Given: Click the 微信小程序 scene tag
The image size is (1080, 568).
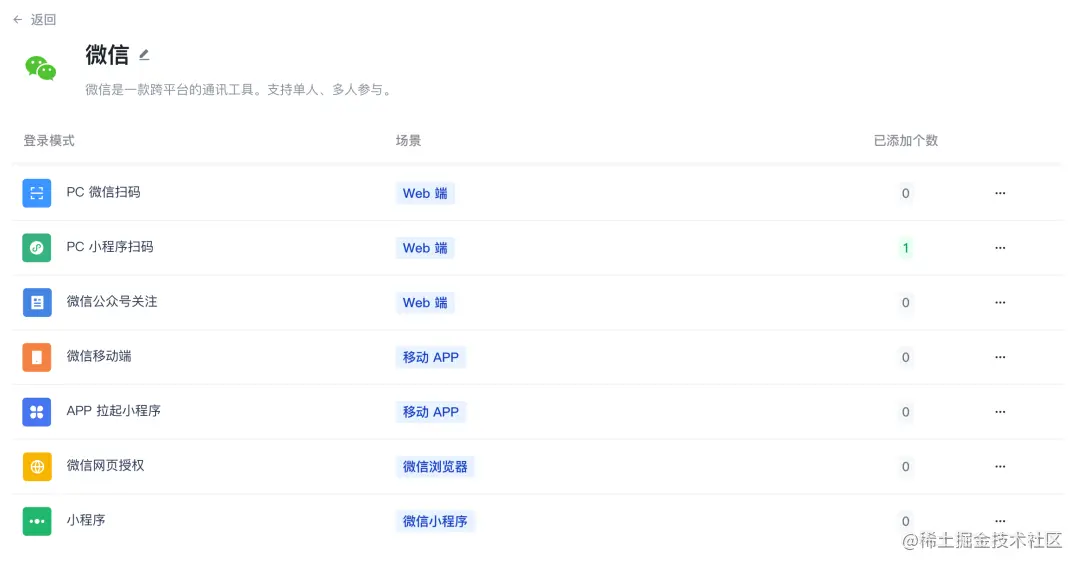Looking at the screenshot, I should 435,521.
